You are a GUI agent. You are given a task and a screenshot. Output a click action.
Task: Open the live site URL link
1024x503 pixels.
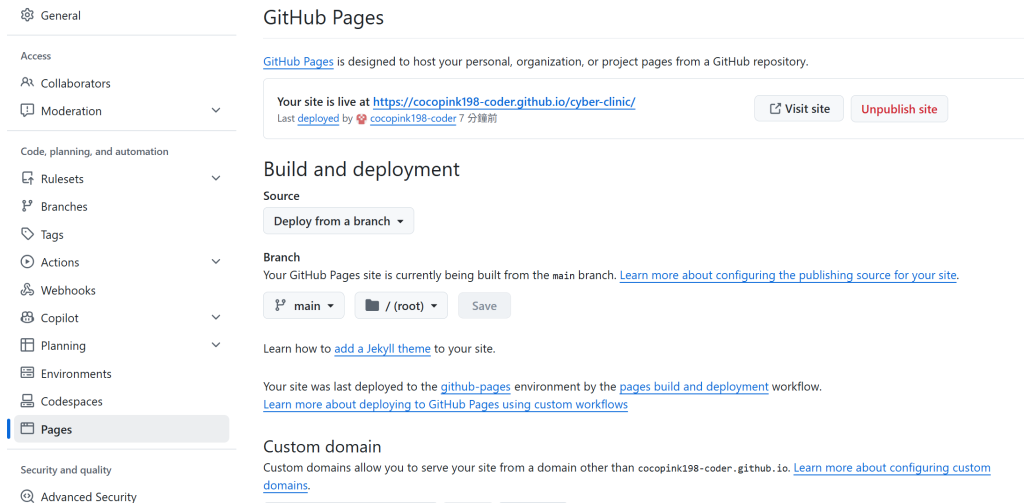tap(504, 102)
